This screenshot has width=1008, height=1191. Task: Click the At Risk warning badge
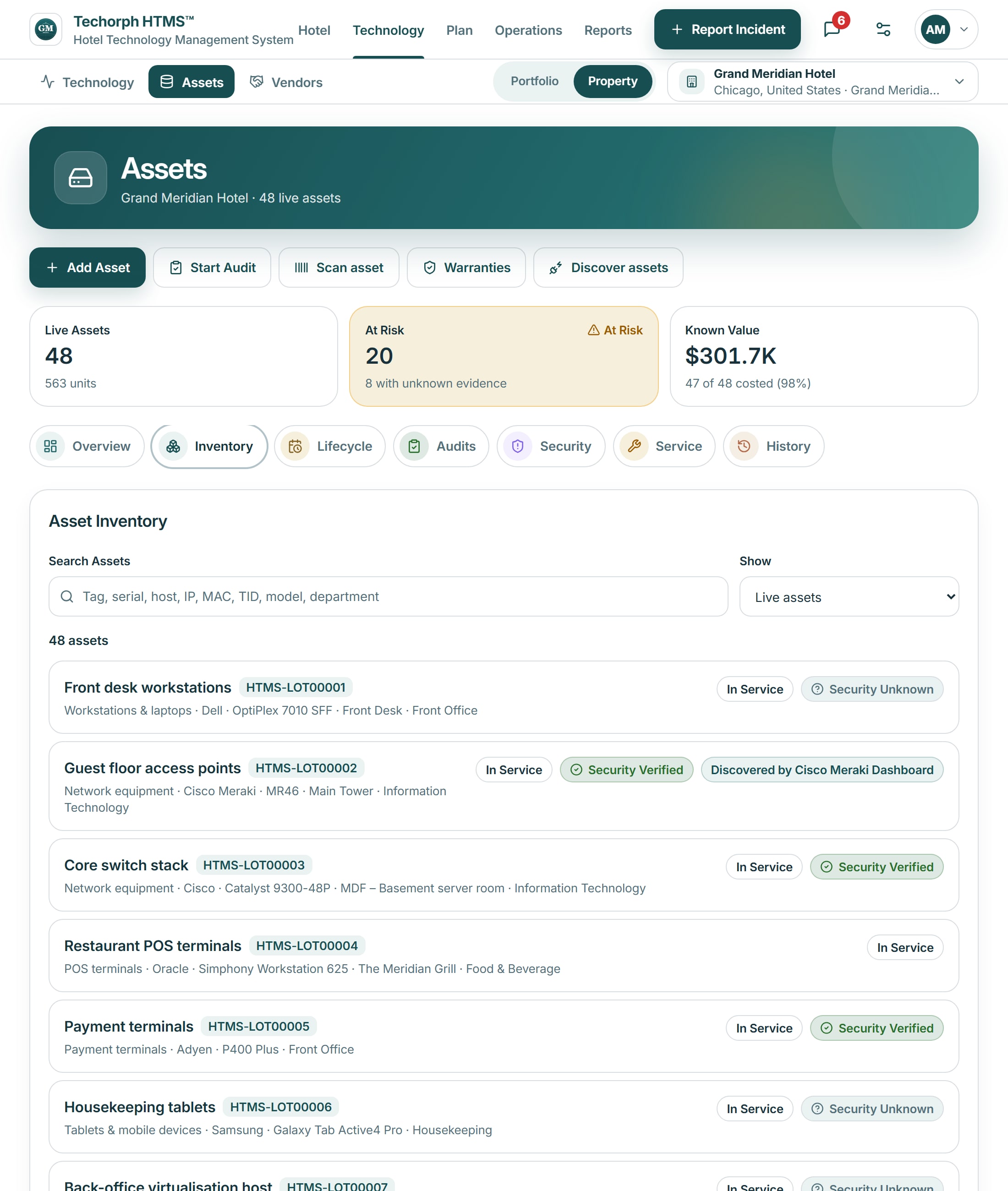(x=615, y=330)
